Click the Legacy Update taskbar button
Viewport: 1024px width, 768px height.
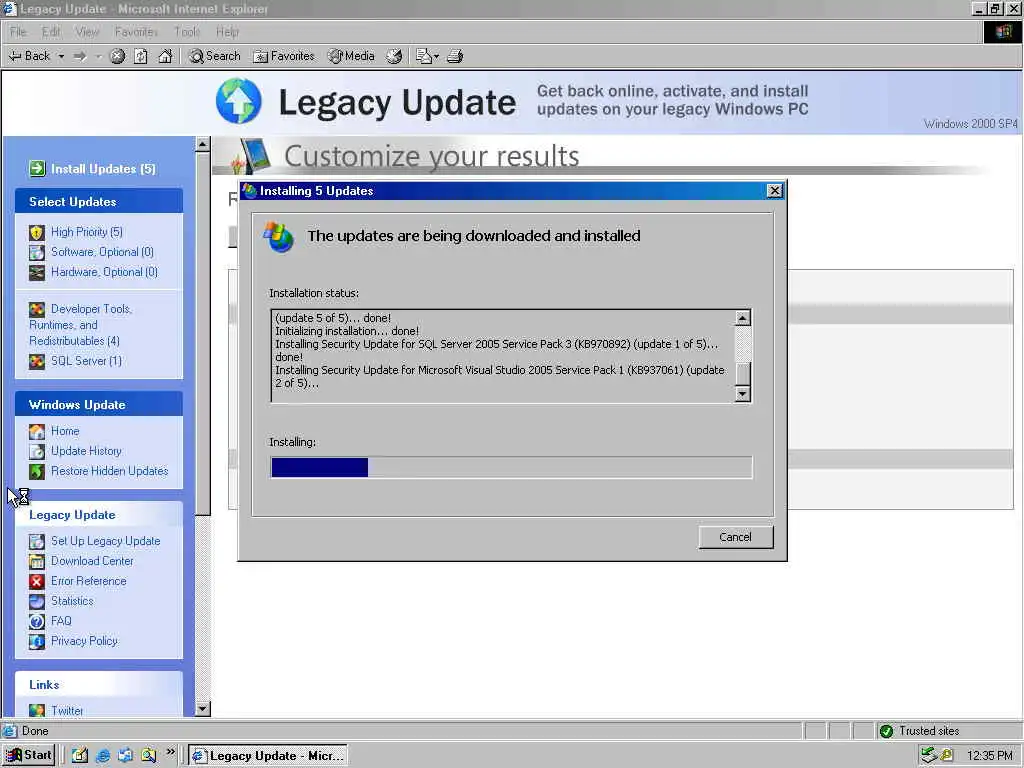(268, 756)
